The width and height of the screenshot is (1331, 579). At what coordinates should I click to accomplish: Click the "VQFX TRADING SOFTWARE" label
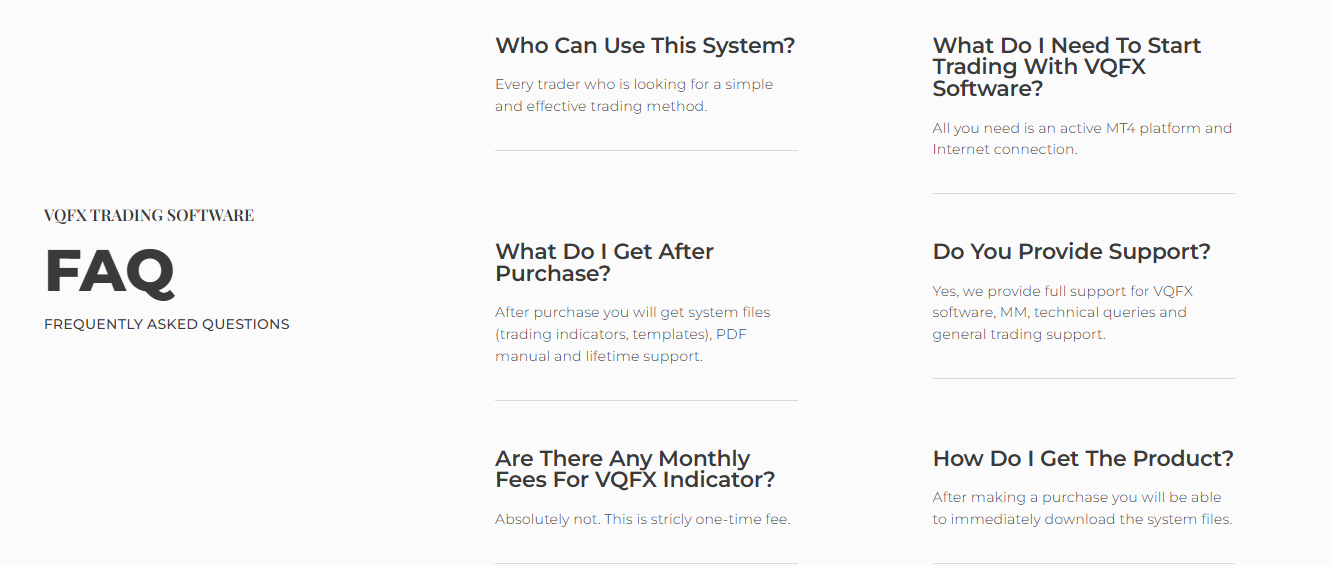click(x=149, y=216)
